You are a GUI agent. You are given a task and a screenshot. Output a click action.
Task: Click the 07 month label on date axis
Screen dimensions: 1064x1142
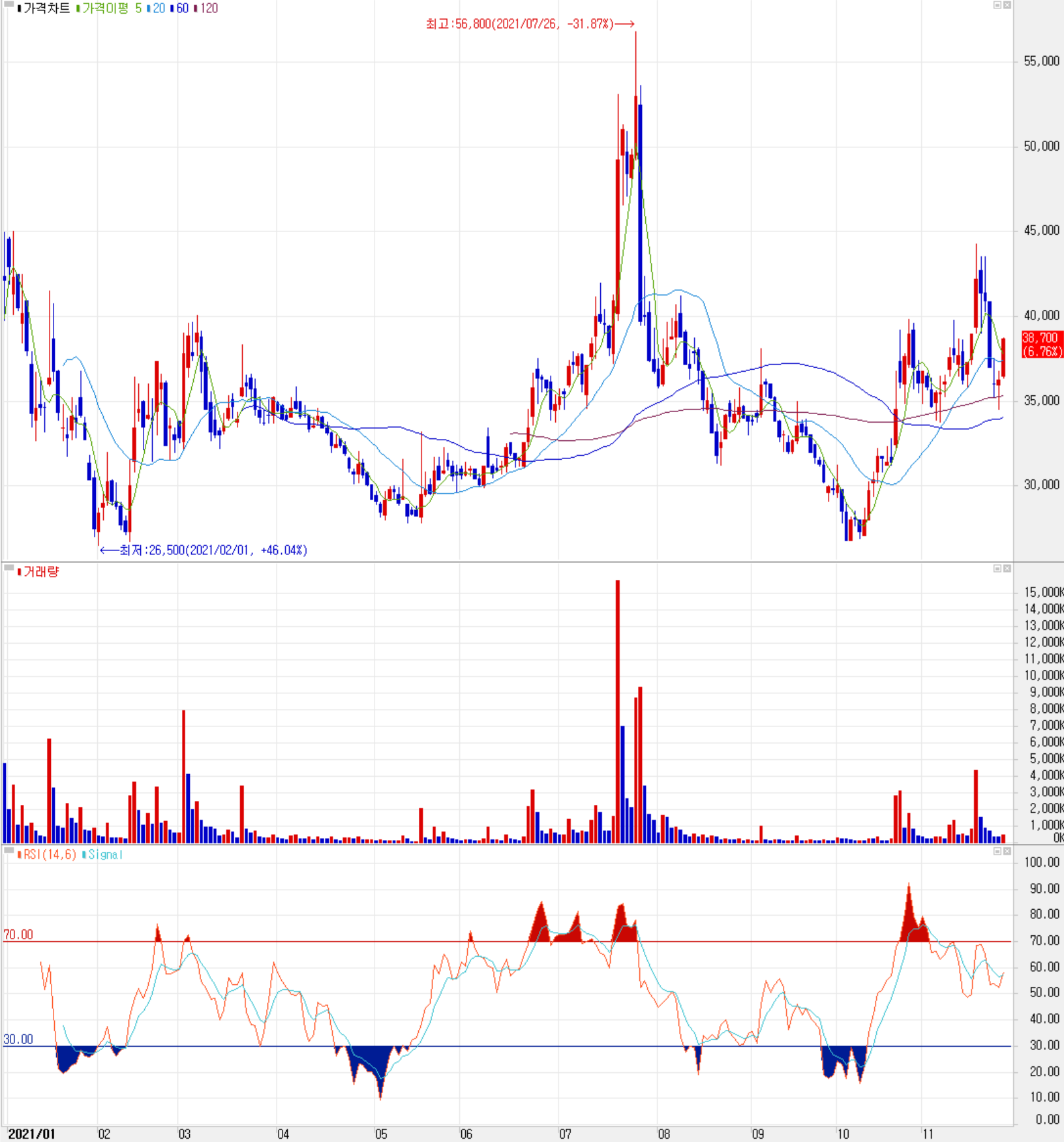(x=565, y=1134)
